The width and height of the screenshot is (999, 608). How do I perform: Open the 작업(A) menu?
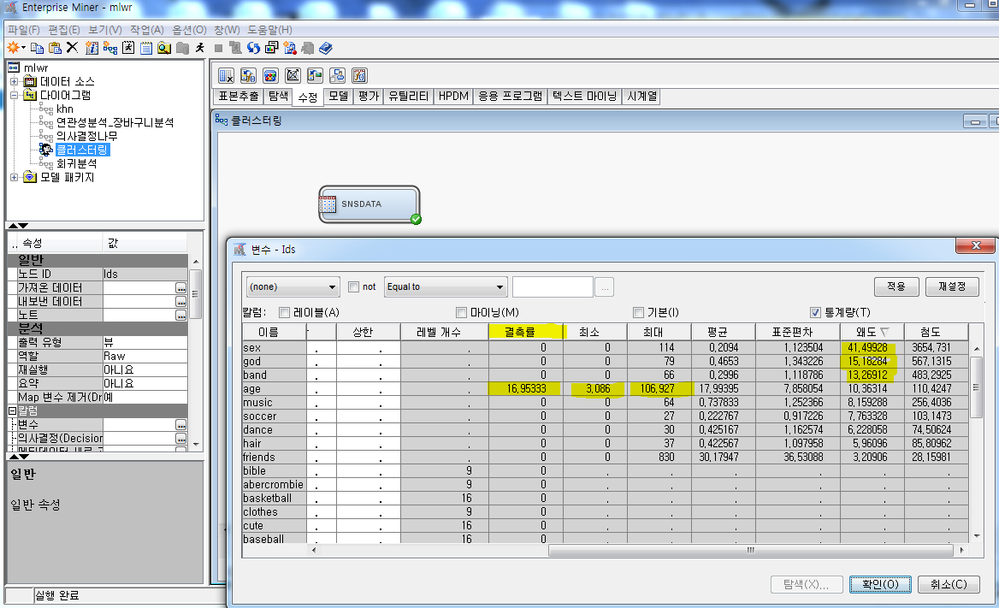147,30
